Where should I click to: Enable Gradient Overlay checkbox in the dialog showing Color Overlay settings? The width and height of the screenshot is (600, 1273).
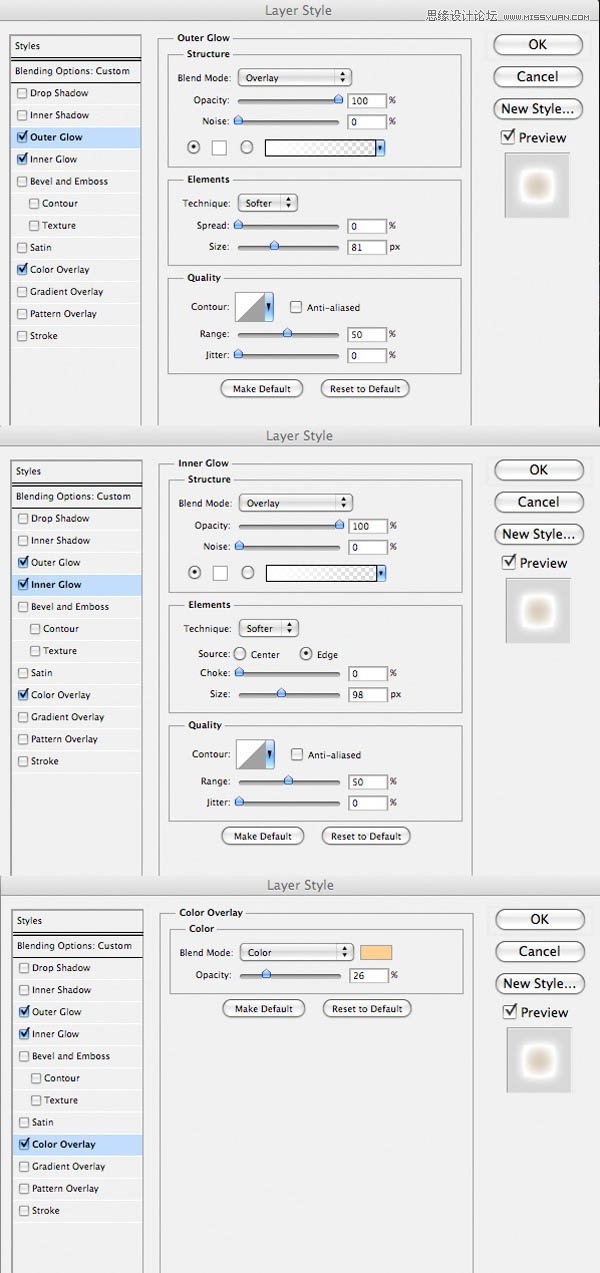24,1166
